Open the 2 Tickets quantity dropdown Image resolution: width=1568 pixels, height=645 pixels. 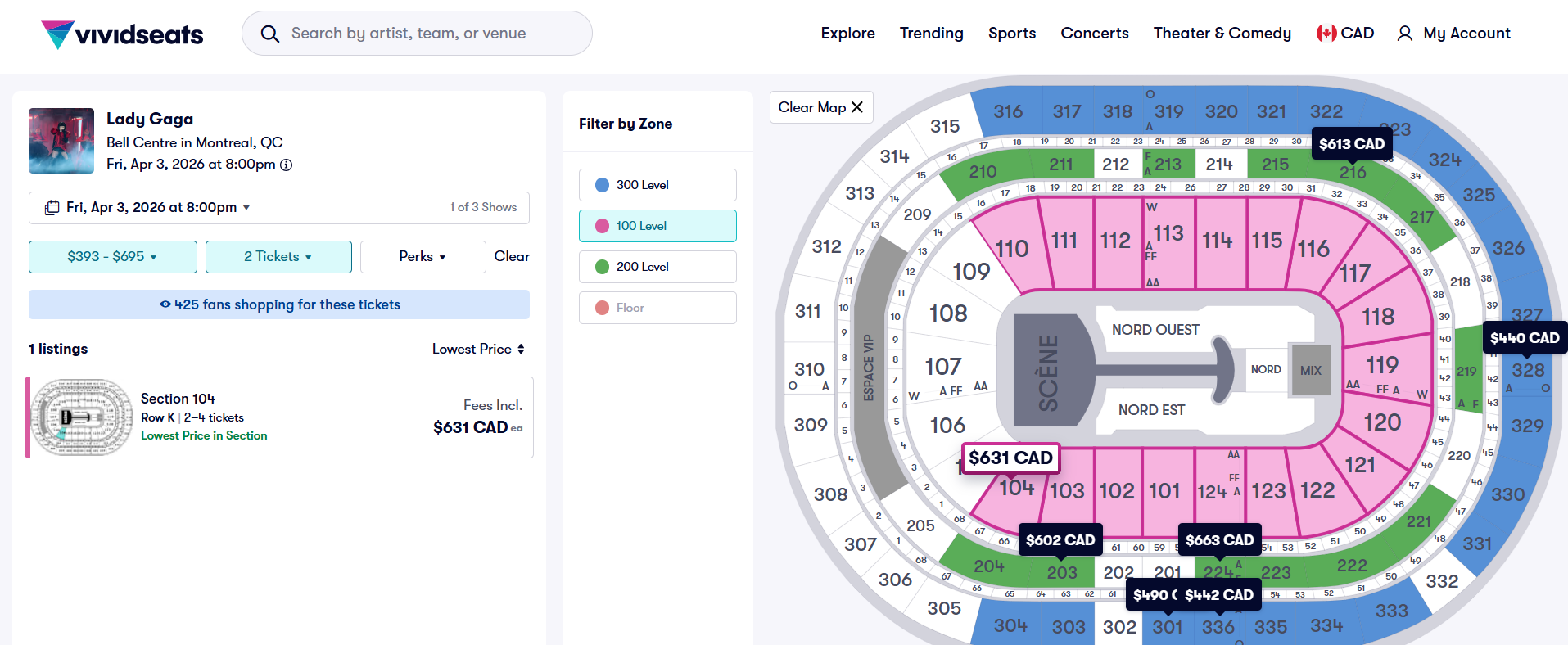(x=278, y=257)
